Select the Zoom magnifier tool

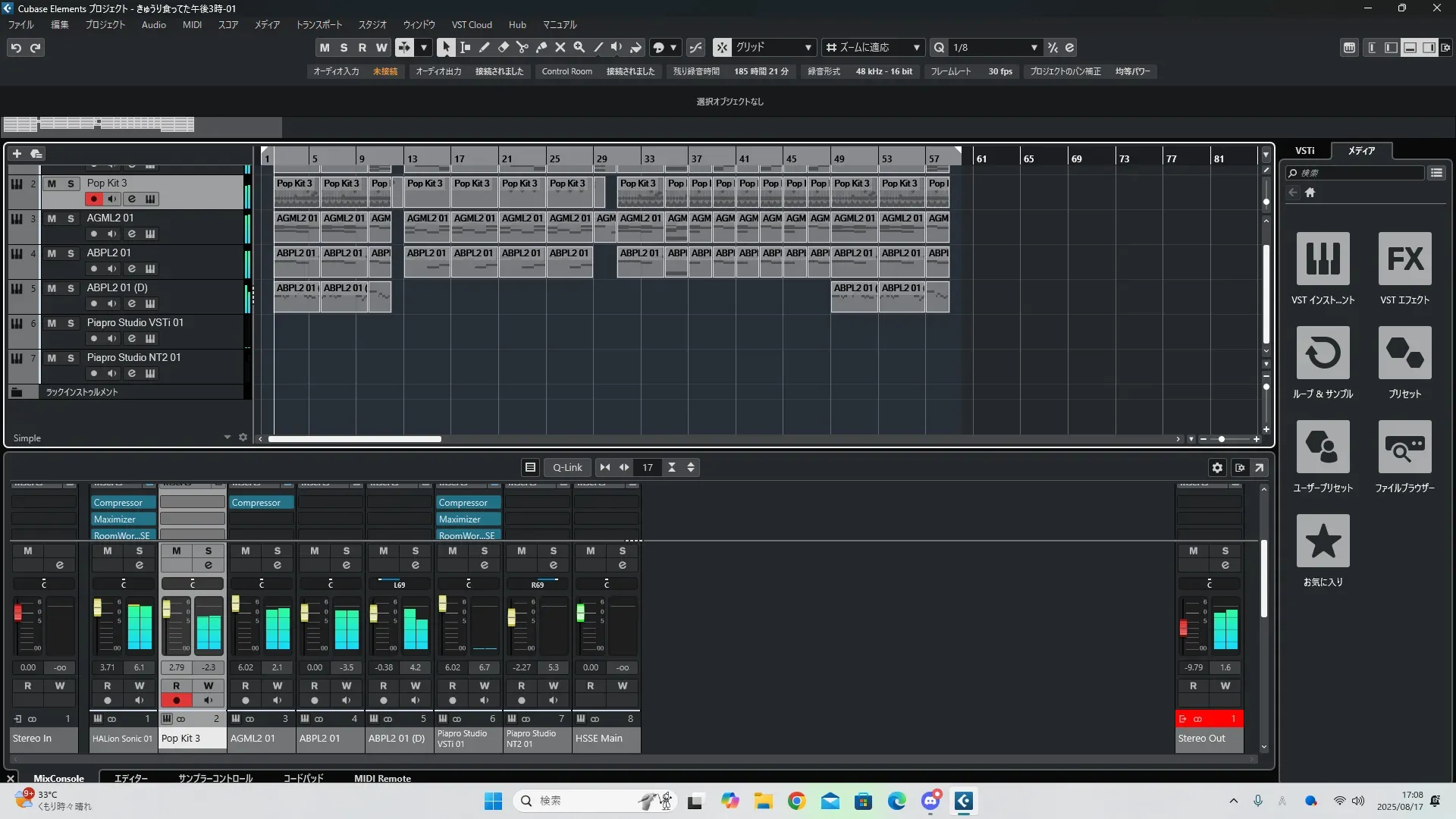click(x=579, y=47)
